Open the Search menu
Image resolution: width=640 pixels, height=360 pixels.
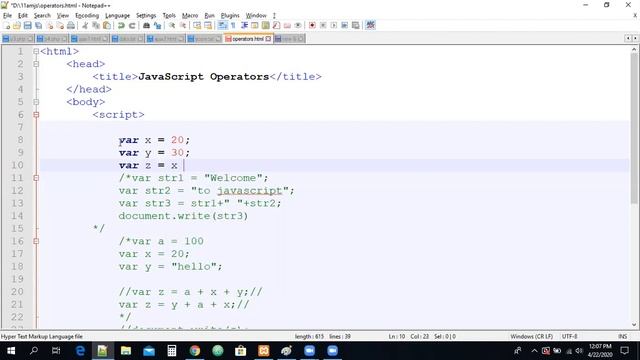tap(42, 16)
